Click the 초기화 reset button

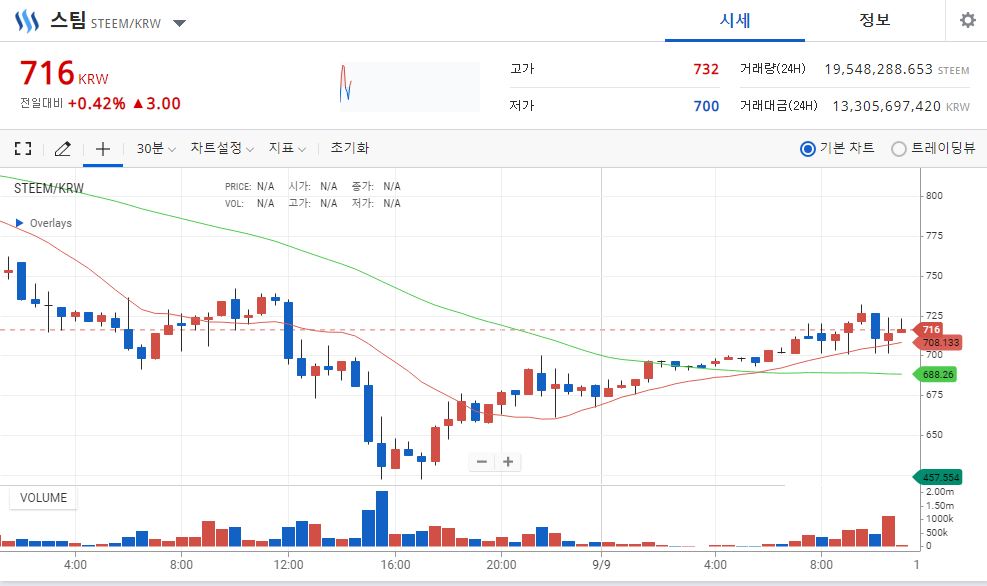point(349,148)
